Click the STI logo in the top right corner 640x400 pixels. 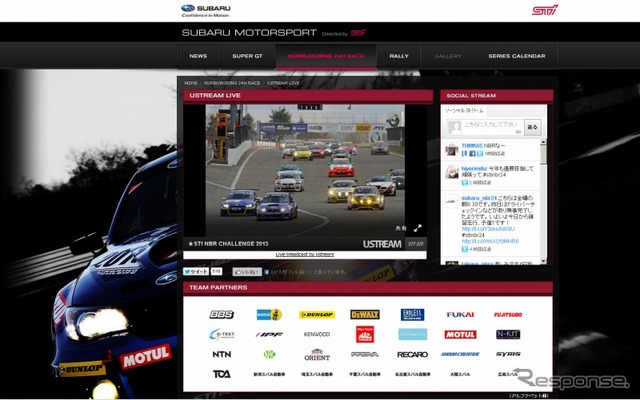point(545,10)
